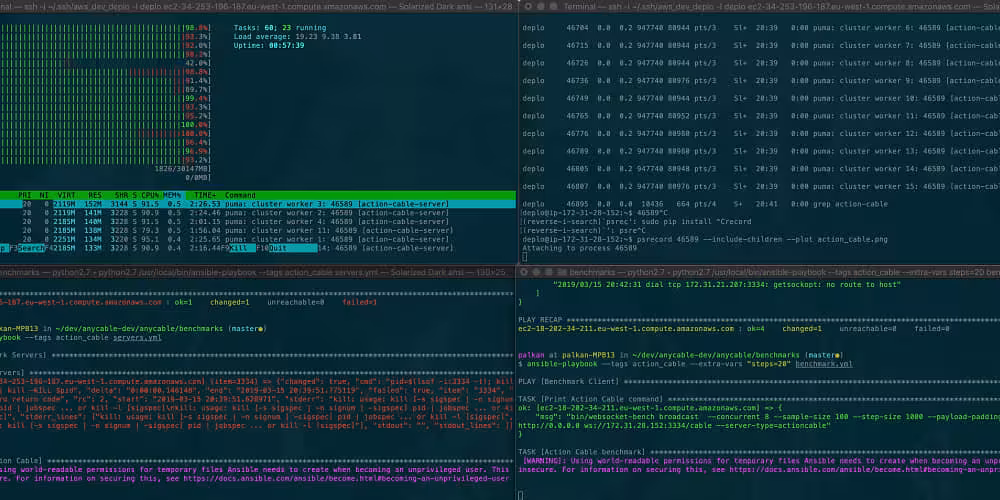Image resolution: width=1000 pixels, height=500 pixels.
Task: Minimize the top-right ssh Terminal window
Action: click(x=542, y=6)
